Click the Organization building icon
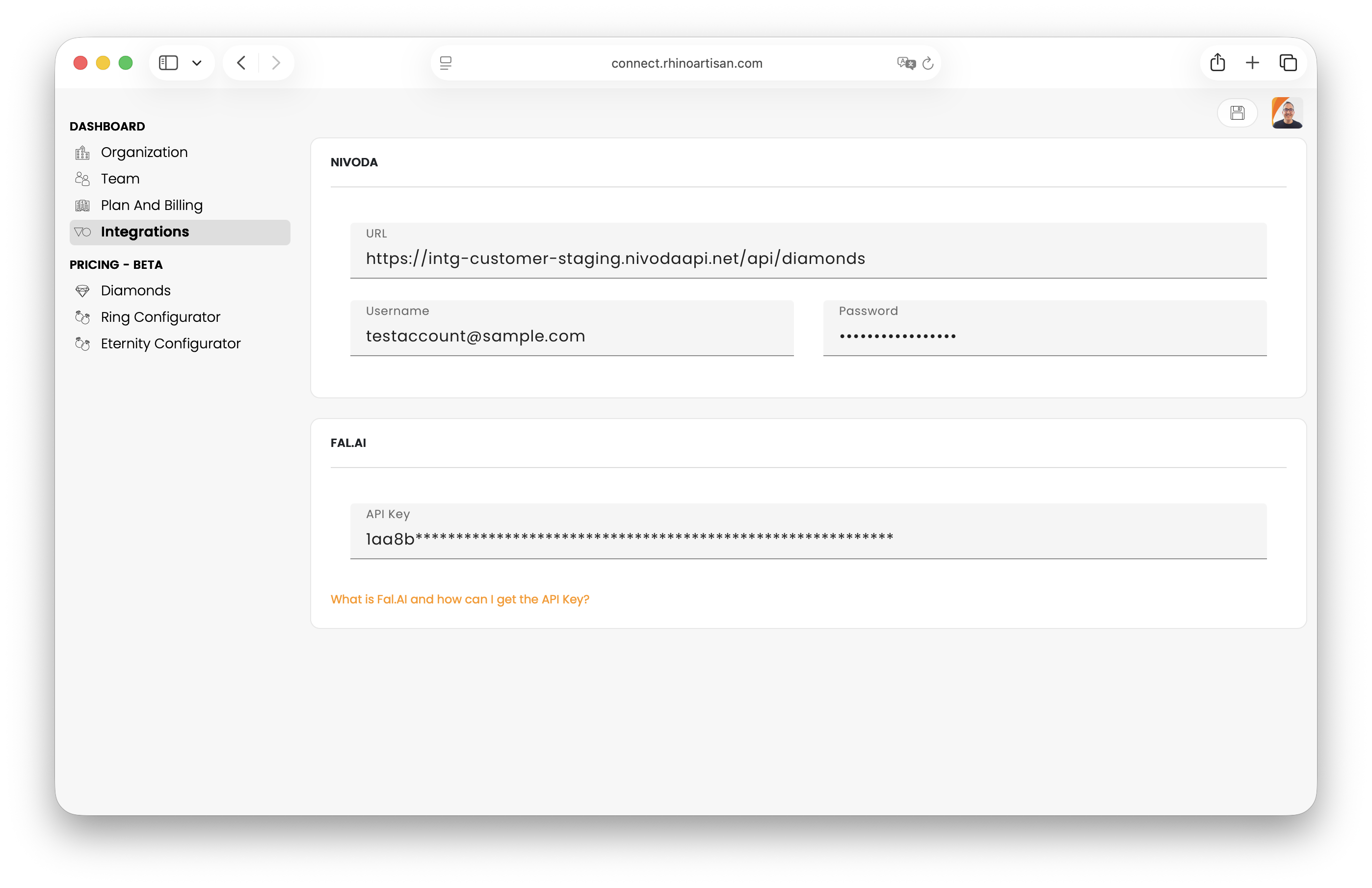Viewport: 1372px width, 888px height. [x=82, y=153]
